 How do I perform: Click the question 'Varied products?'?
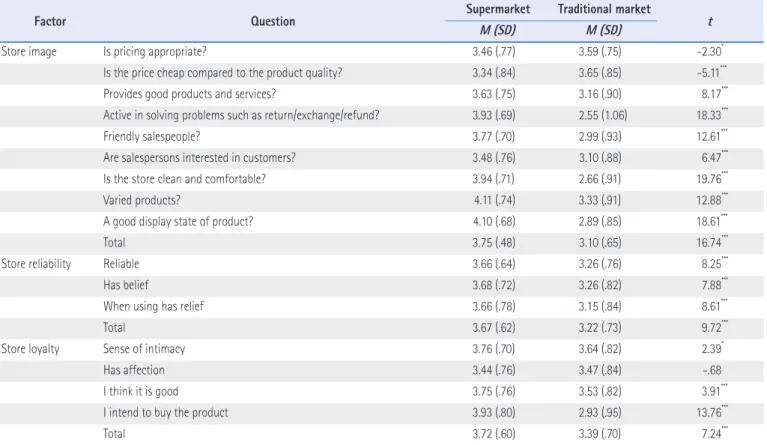point(141,200)
